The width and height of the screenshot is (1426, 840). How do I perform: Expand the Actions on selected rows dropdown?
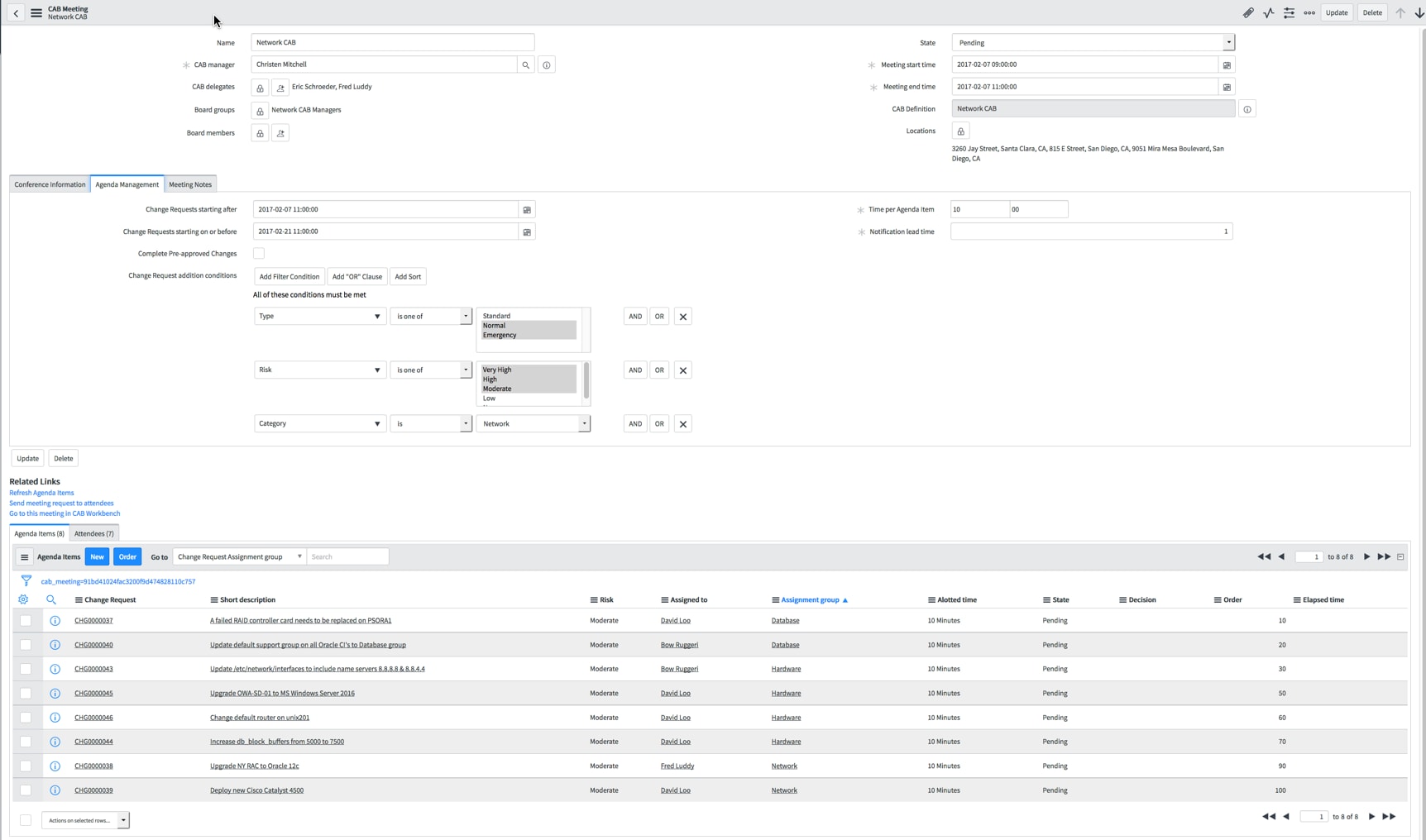123,820
